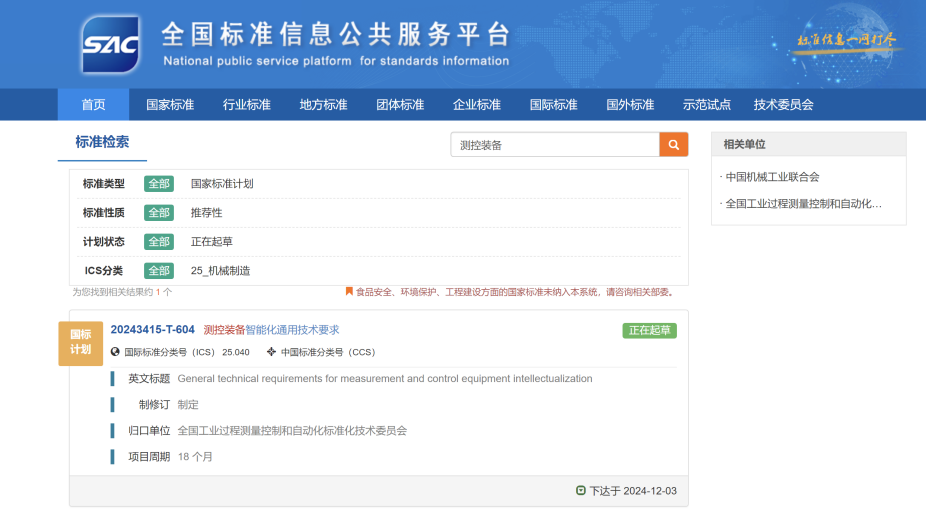Image resolution: width=926 pixels, height=516 pixels.
Task: Click the green 正在起草 status badge
Action: click(649, 331)
